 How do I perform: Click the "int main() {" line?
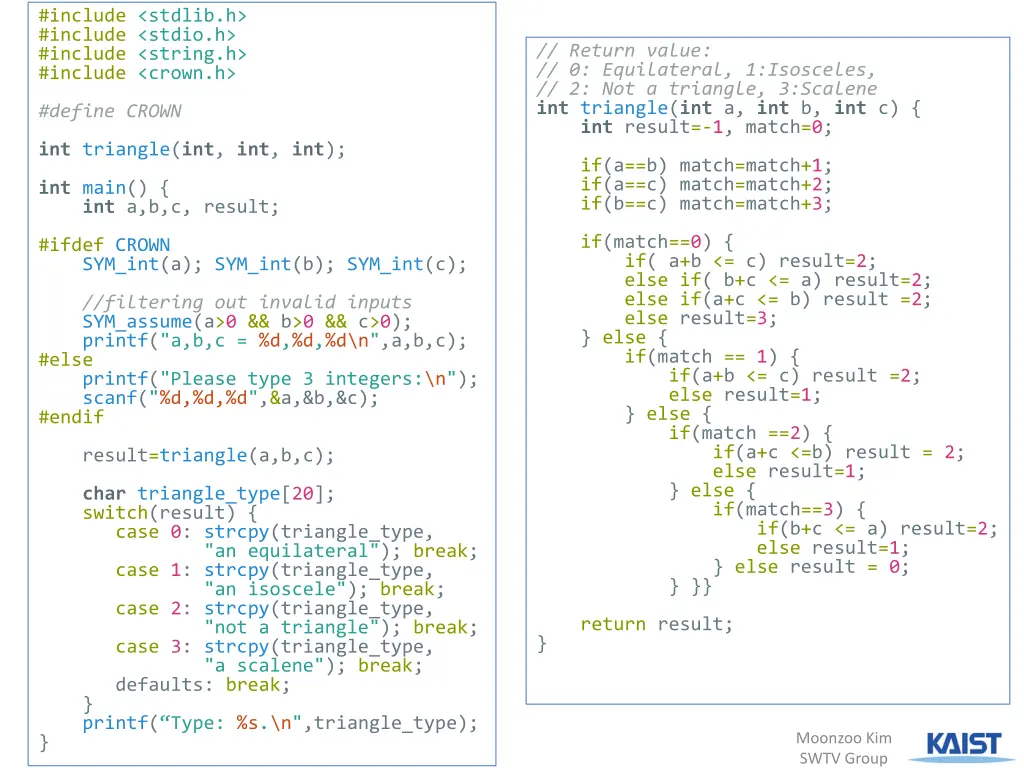pos(104,188)
